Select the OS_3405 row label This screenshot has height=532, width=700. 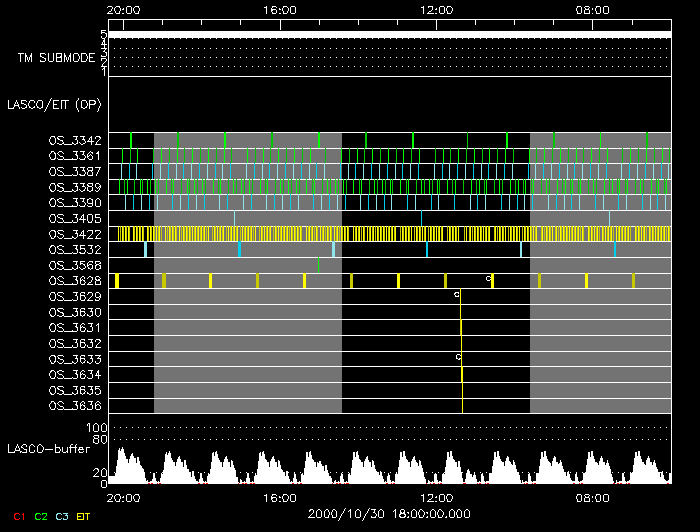tap(74, 218)
